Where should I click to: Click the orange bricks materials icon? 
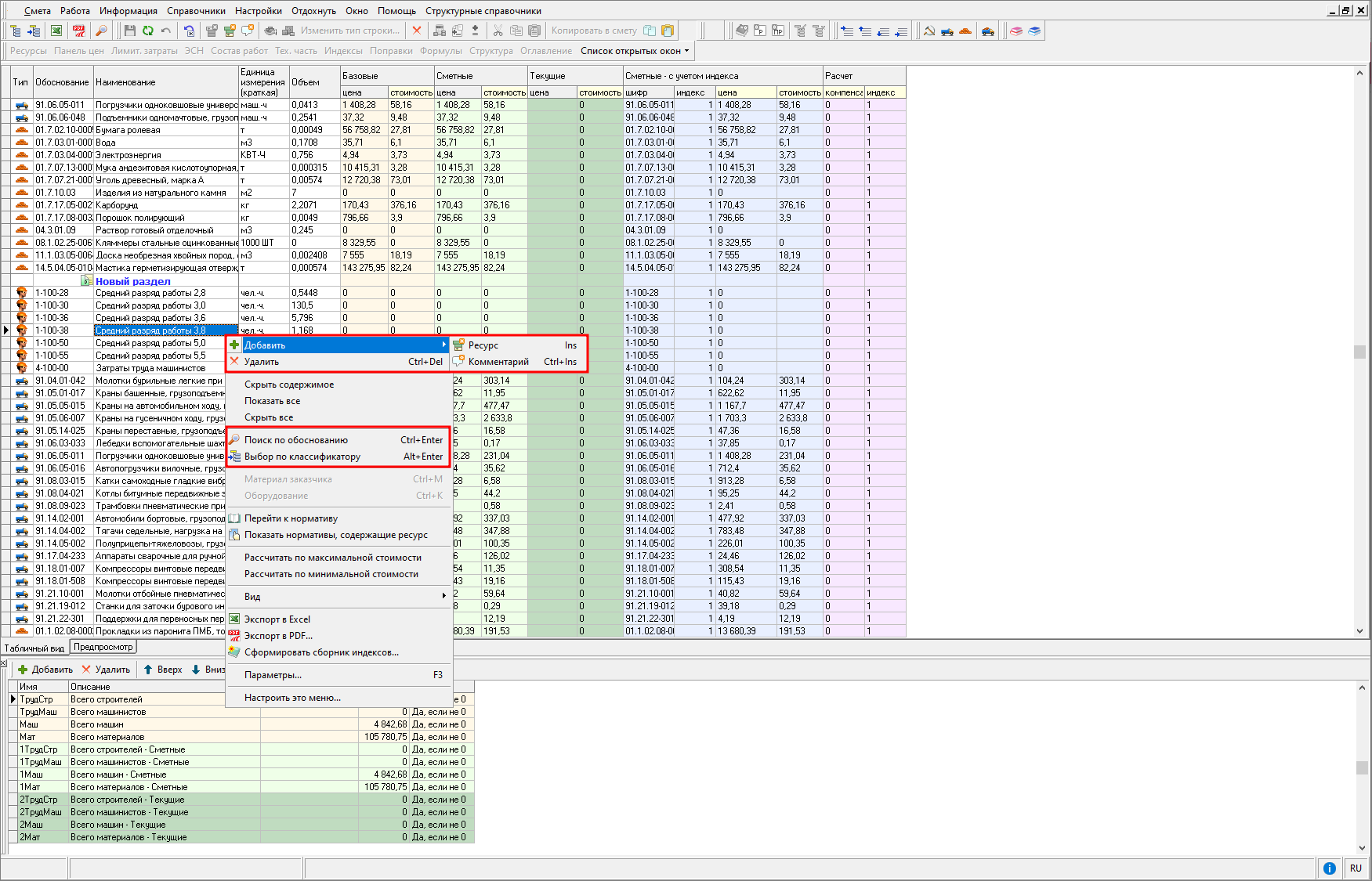tap(965, 31)
